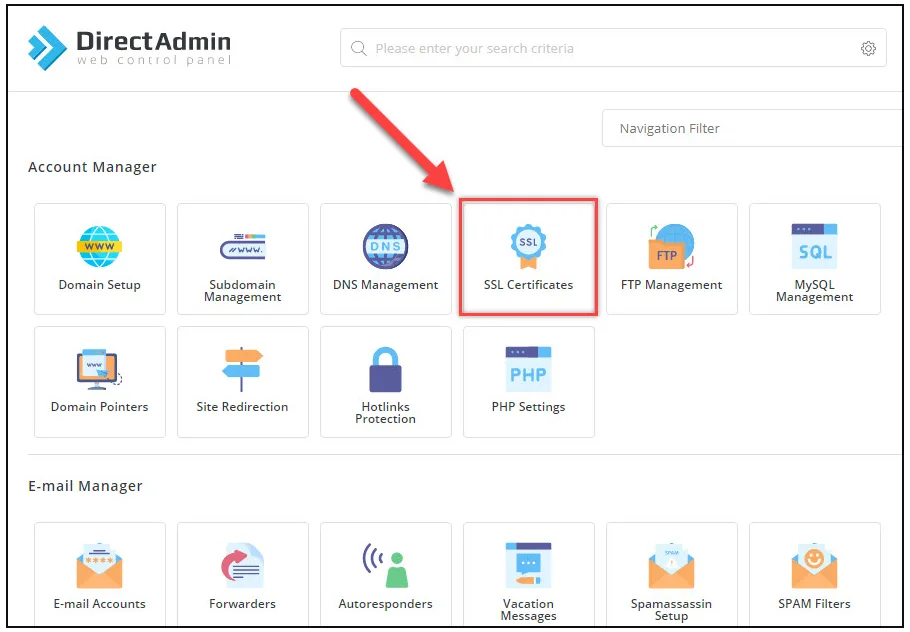The image size is (910, 632).
Task: Open the DNS Management globe icon
Action: pos(385,246)
